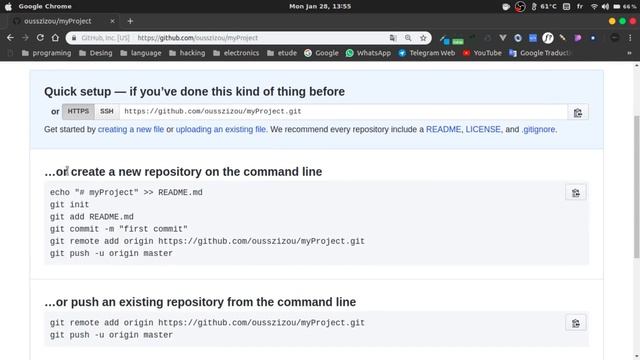Screen dimensions: 640x360
Task: Click the zoom magnifier icon in address bar
Action: pyautogui.click(x=408, y=38)
